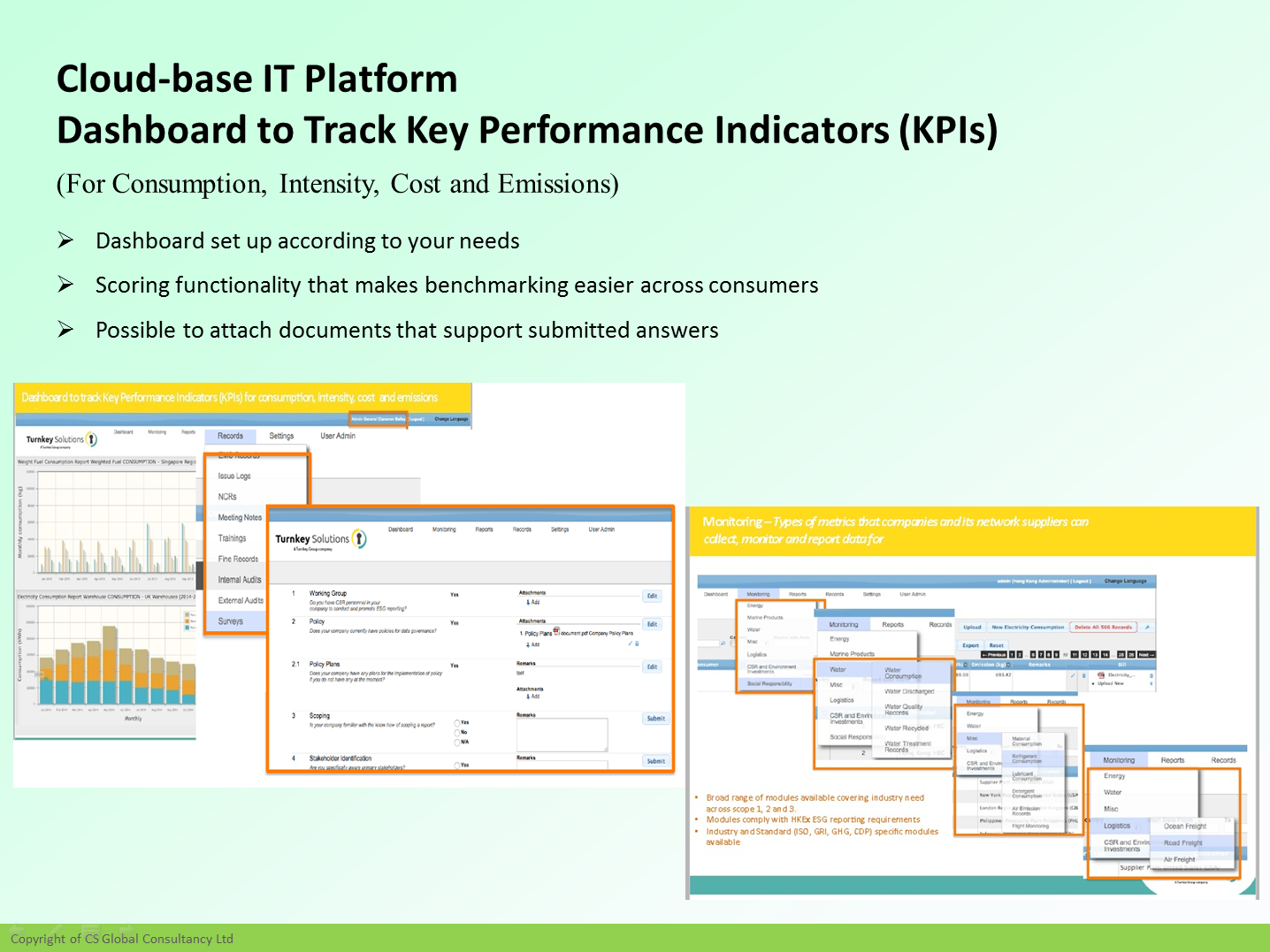Select Refrigerant Consumption submenu item

coord(1033,758)
